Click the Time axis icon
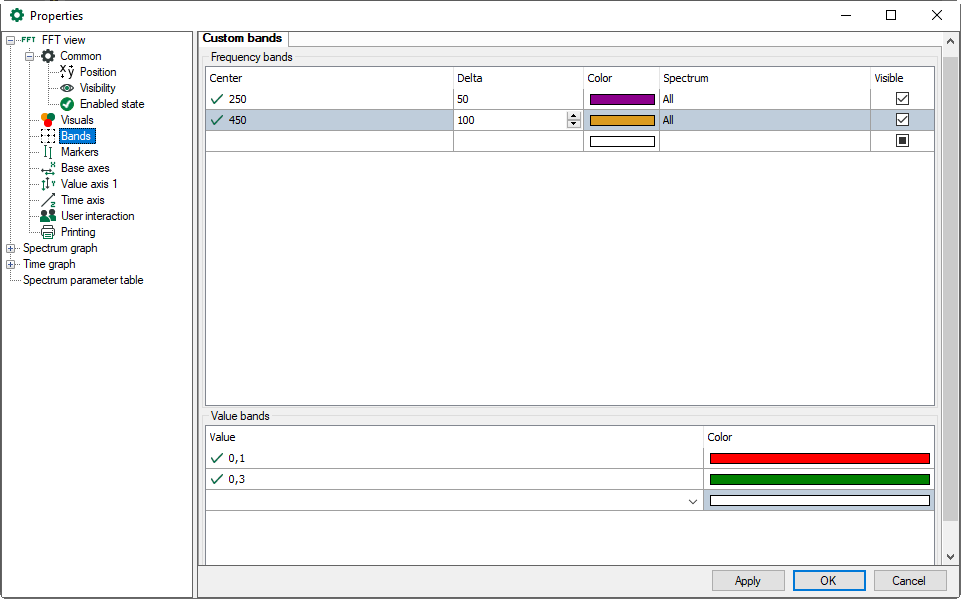The image size is (961, 599). coord(48,200)
